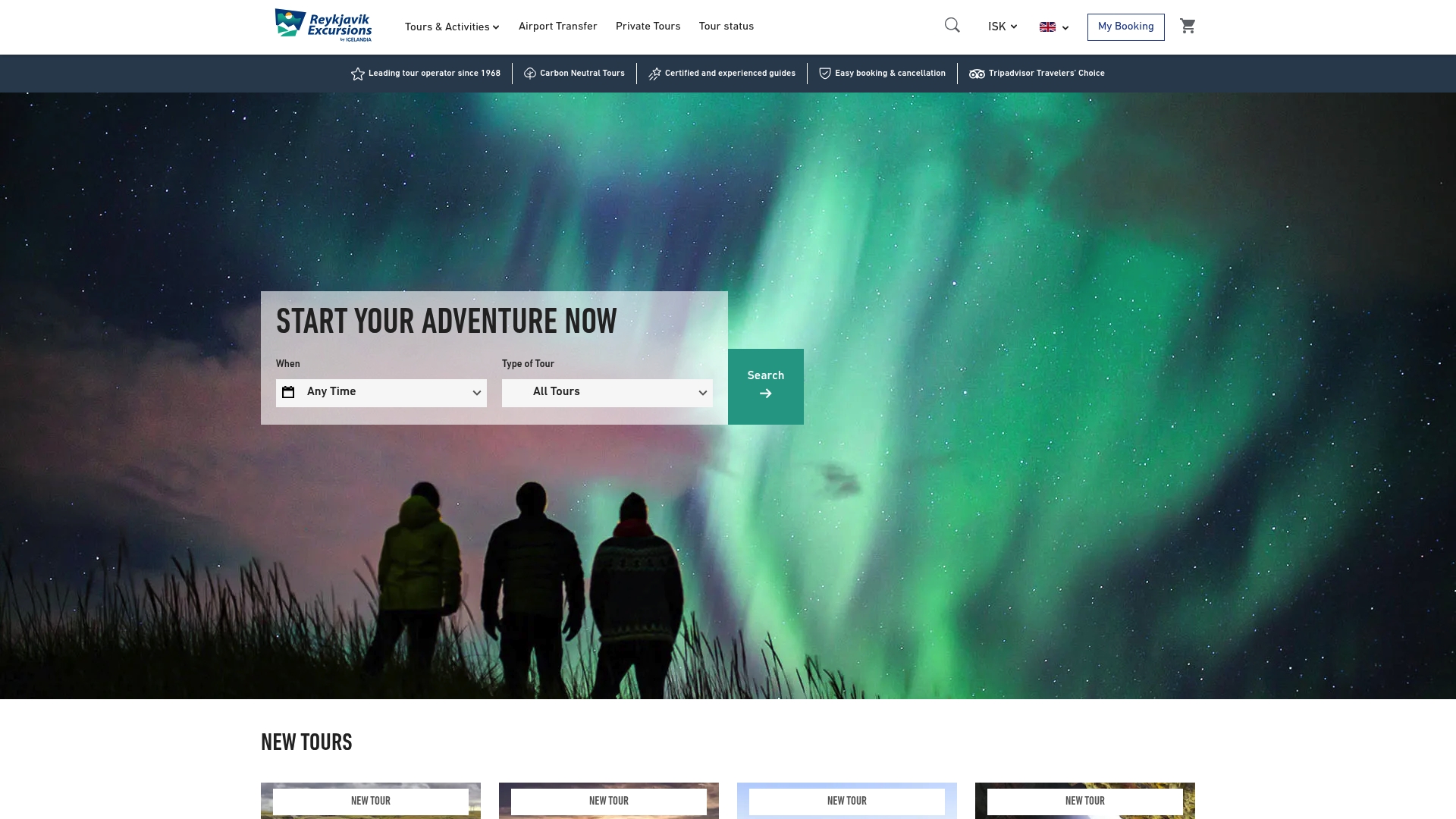Go to Airport Transfer page
This screenshot has height=819, width=1456.
557,27
